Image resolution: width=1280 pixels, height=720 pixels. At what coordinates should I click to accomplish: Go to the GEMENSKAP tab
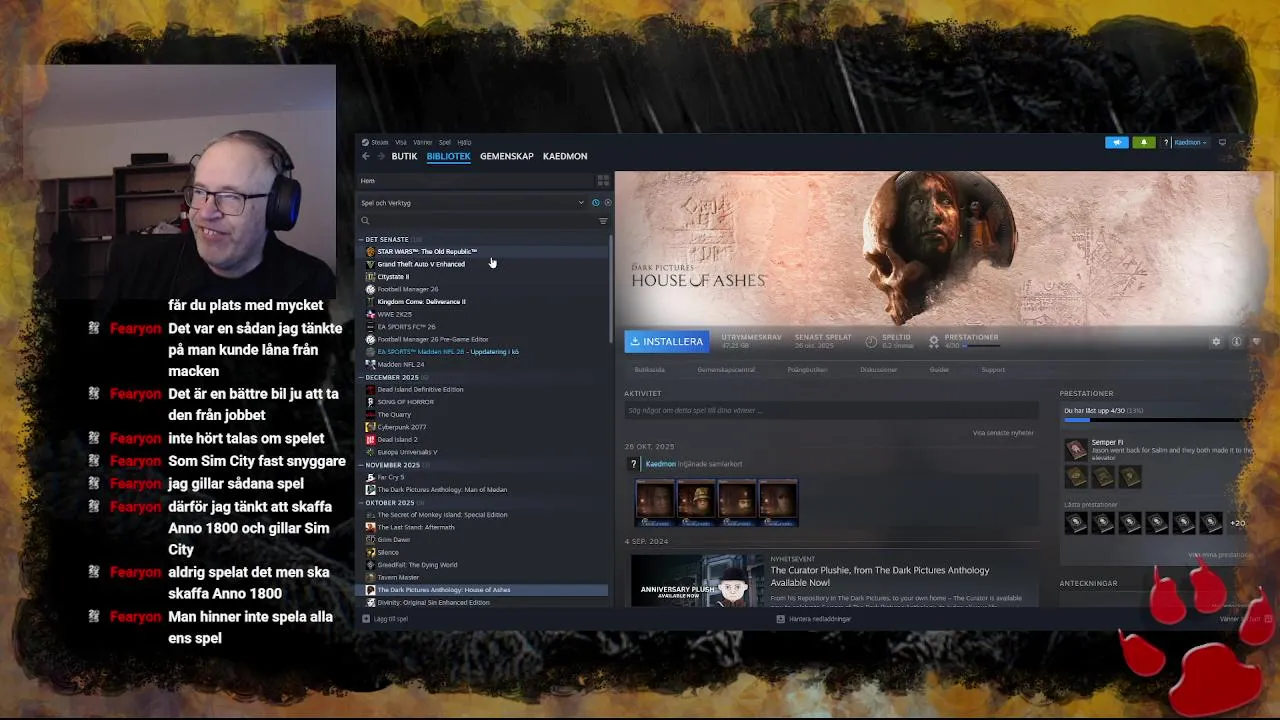506,156
